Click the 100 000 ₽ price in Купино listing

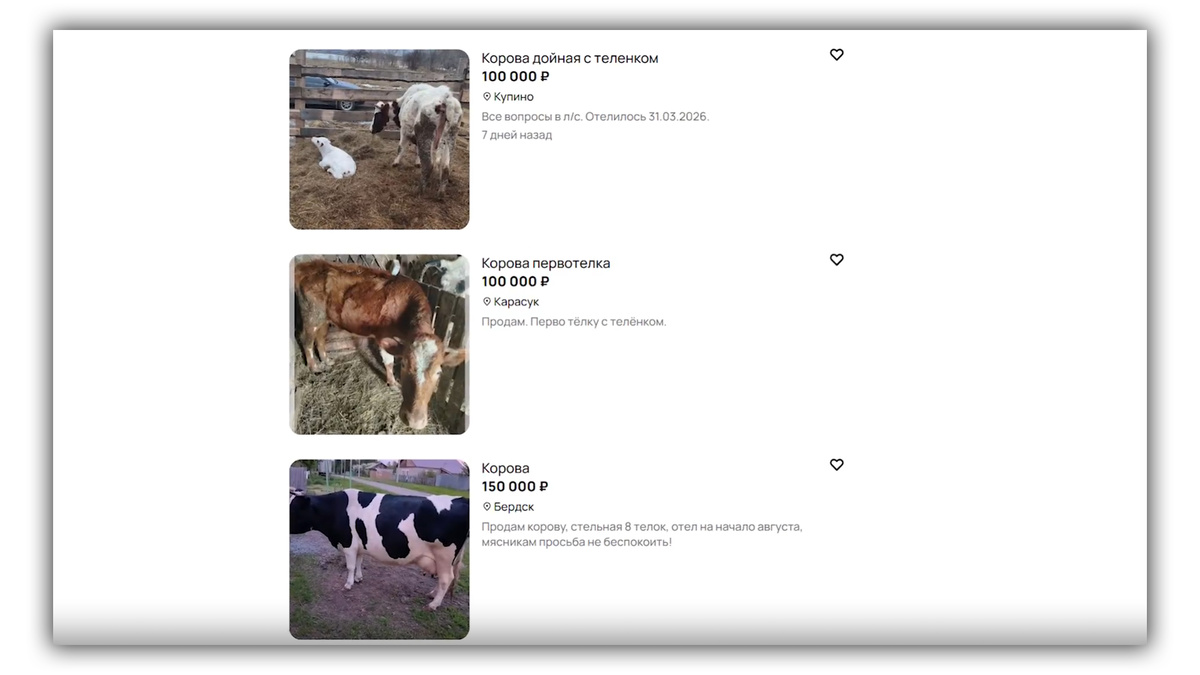[x=516, y=77]
